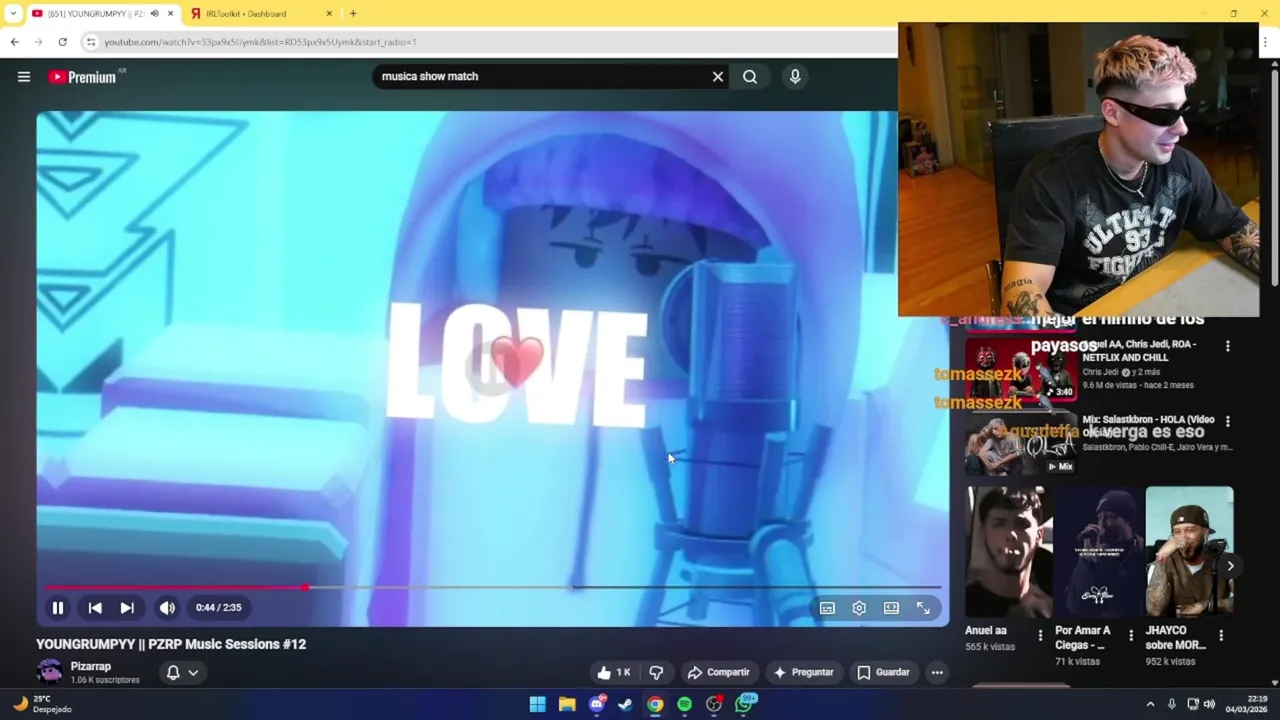
Task: Open the JHAYCO sobre MOR short
Action: 1189,551
